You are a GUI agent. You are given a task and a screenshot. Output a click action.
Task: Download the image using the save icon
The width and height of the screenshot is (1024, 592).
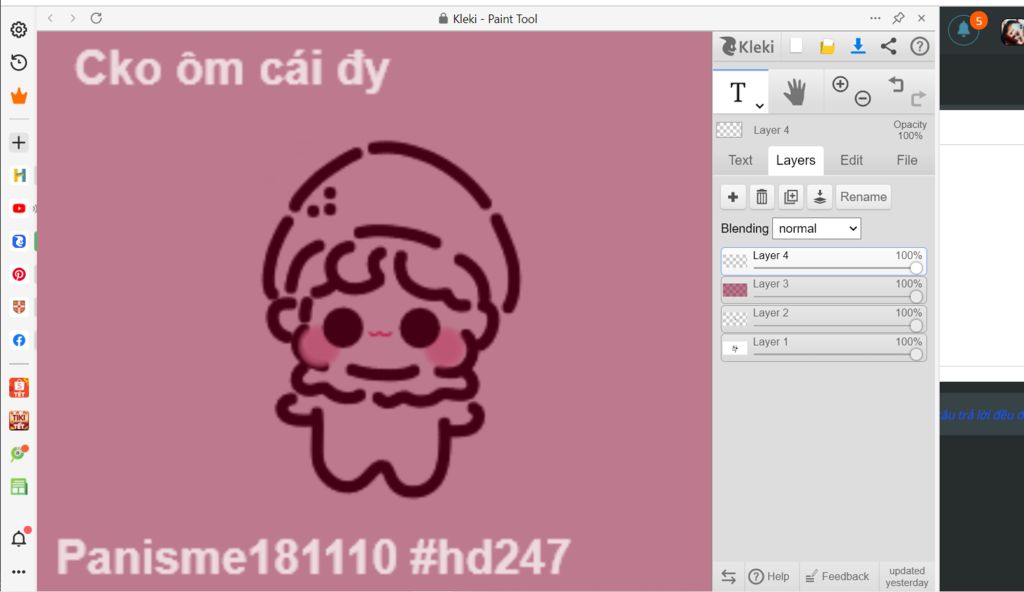coord(858,46)
